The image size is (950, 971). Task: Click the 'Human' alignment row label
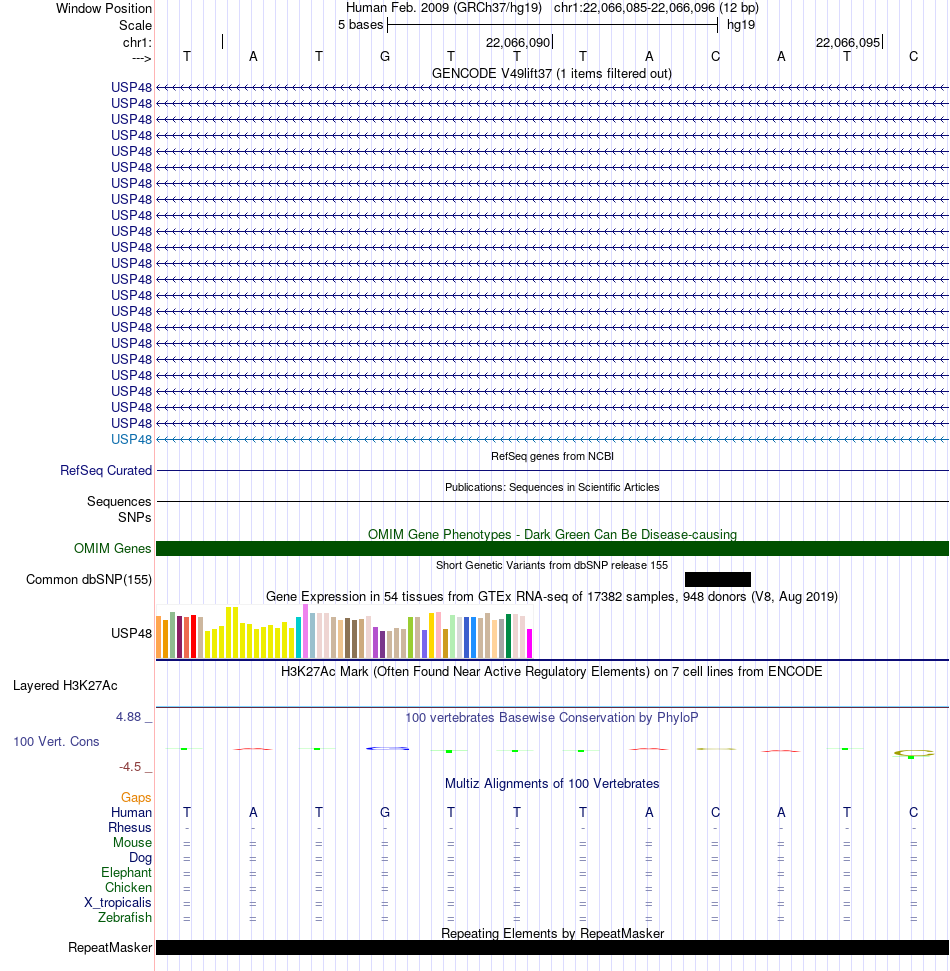[131, 812]
